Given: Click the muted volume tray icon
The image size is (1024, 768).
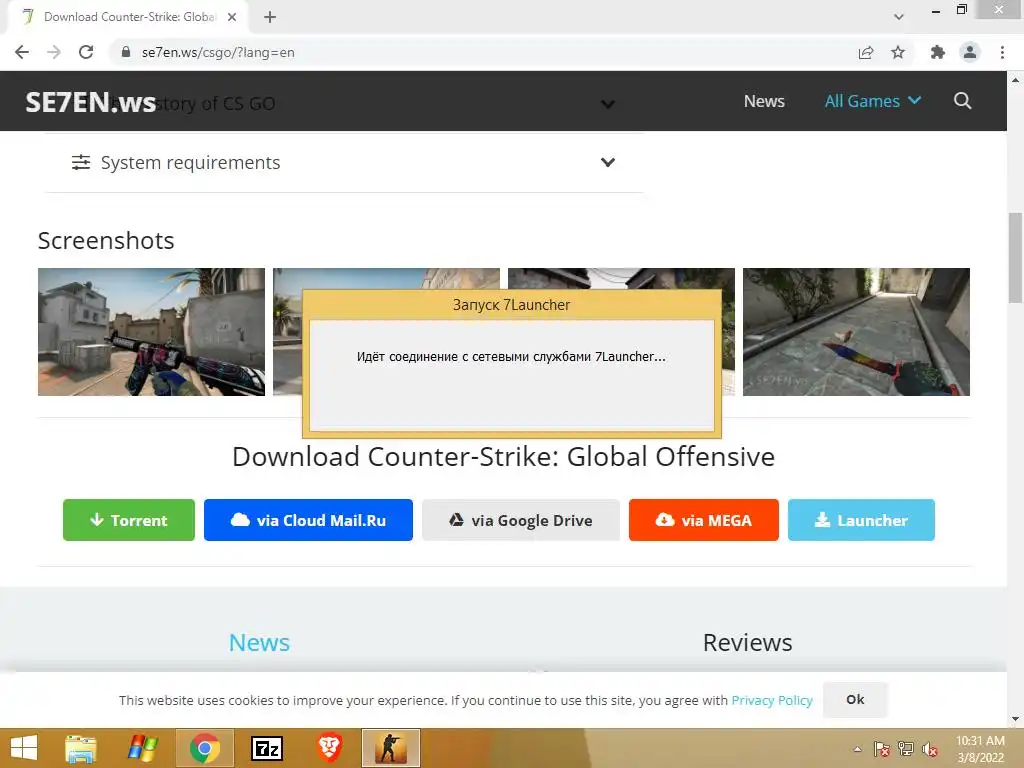Looking at the screenshot, I should [x=930, y=749].
